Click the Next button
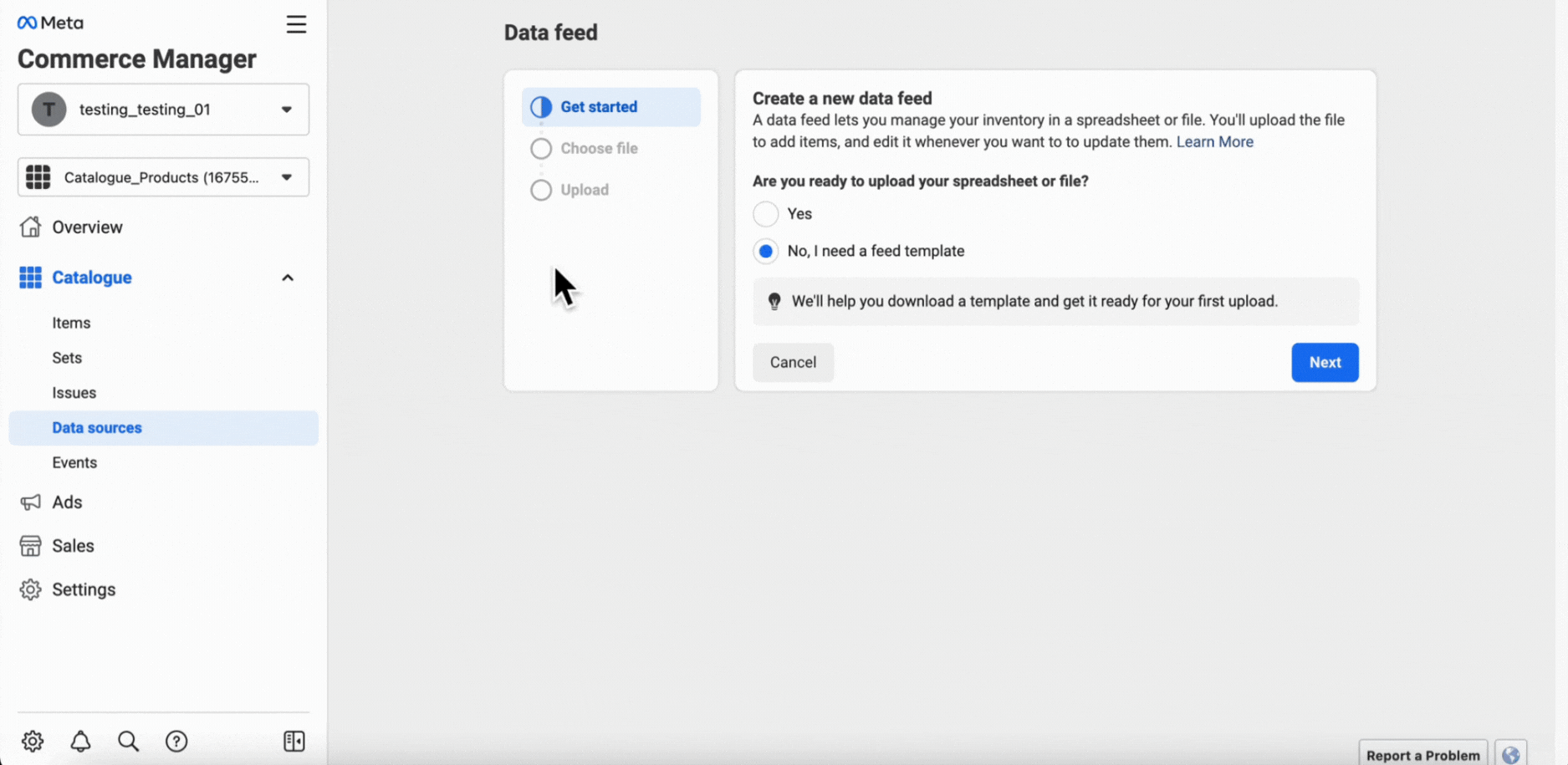 pyautogui.click(x=1324, y=362)
